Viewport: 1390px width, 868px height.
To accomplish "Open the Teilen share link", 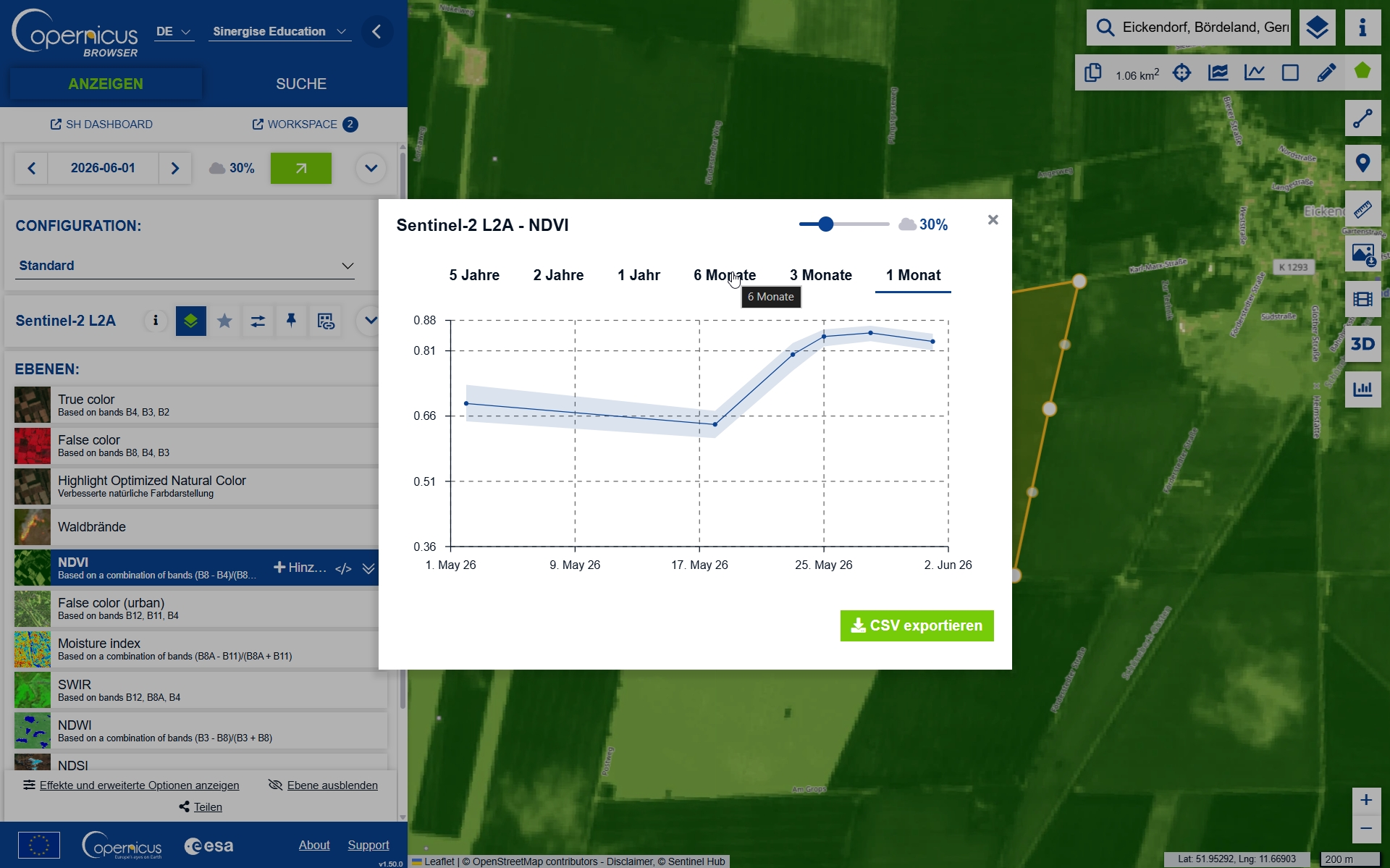I will [x=201, y=807].
